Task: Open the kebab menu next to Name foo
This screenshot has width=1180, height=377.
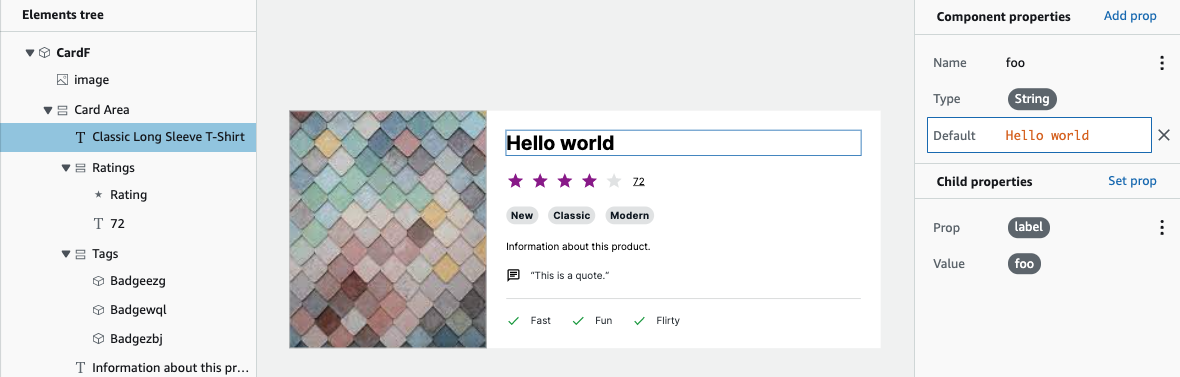Action: pos(1161,63)
